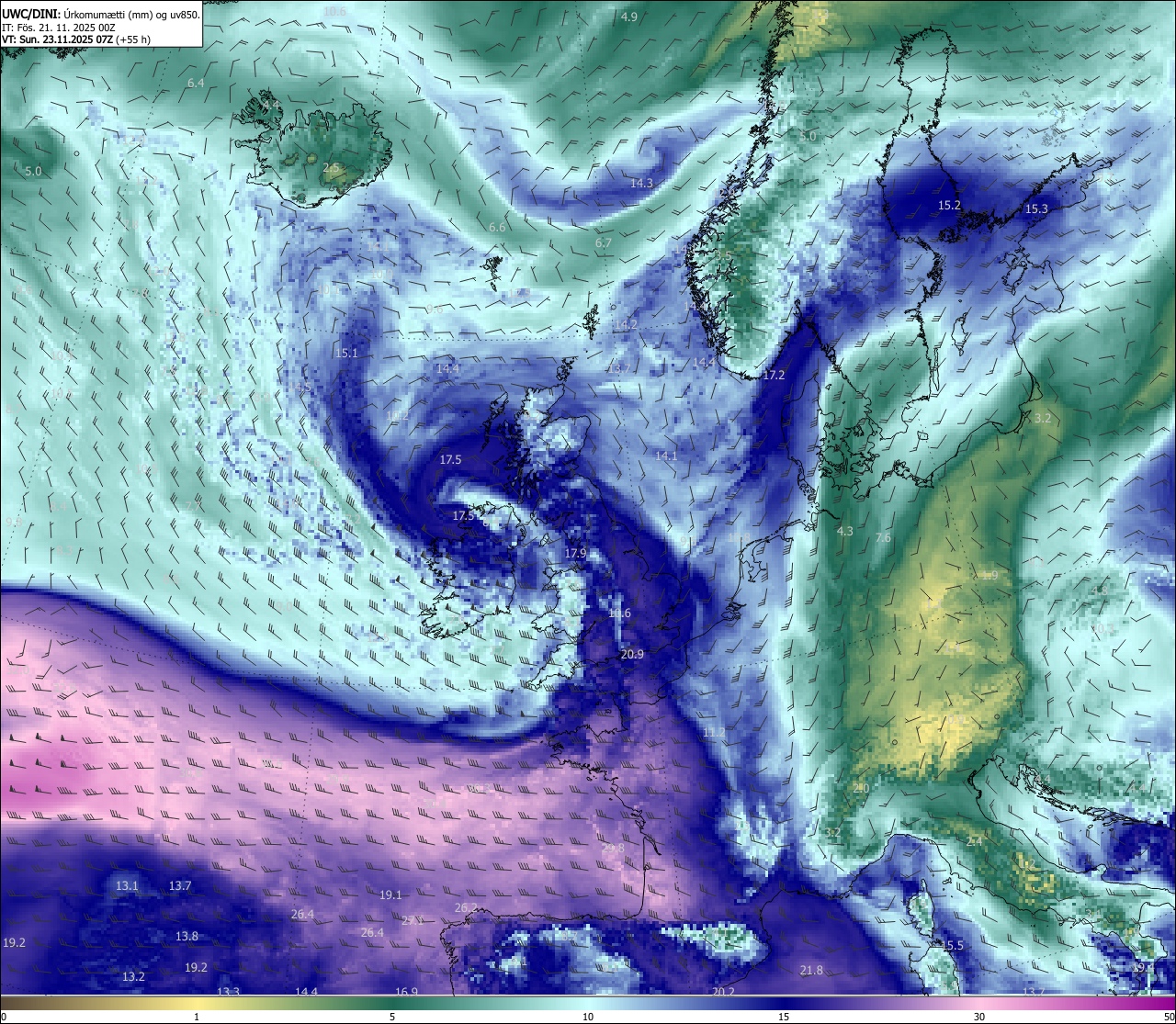Screen dimensions: 1176x1024
Task: Click the 13.3 value label
Action: click(228, 991)
